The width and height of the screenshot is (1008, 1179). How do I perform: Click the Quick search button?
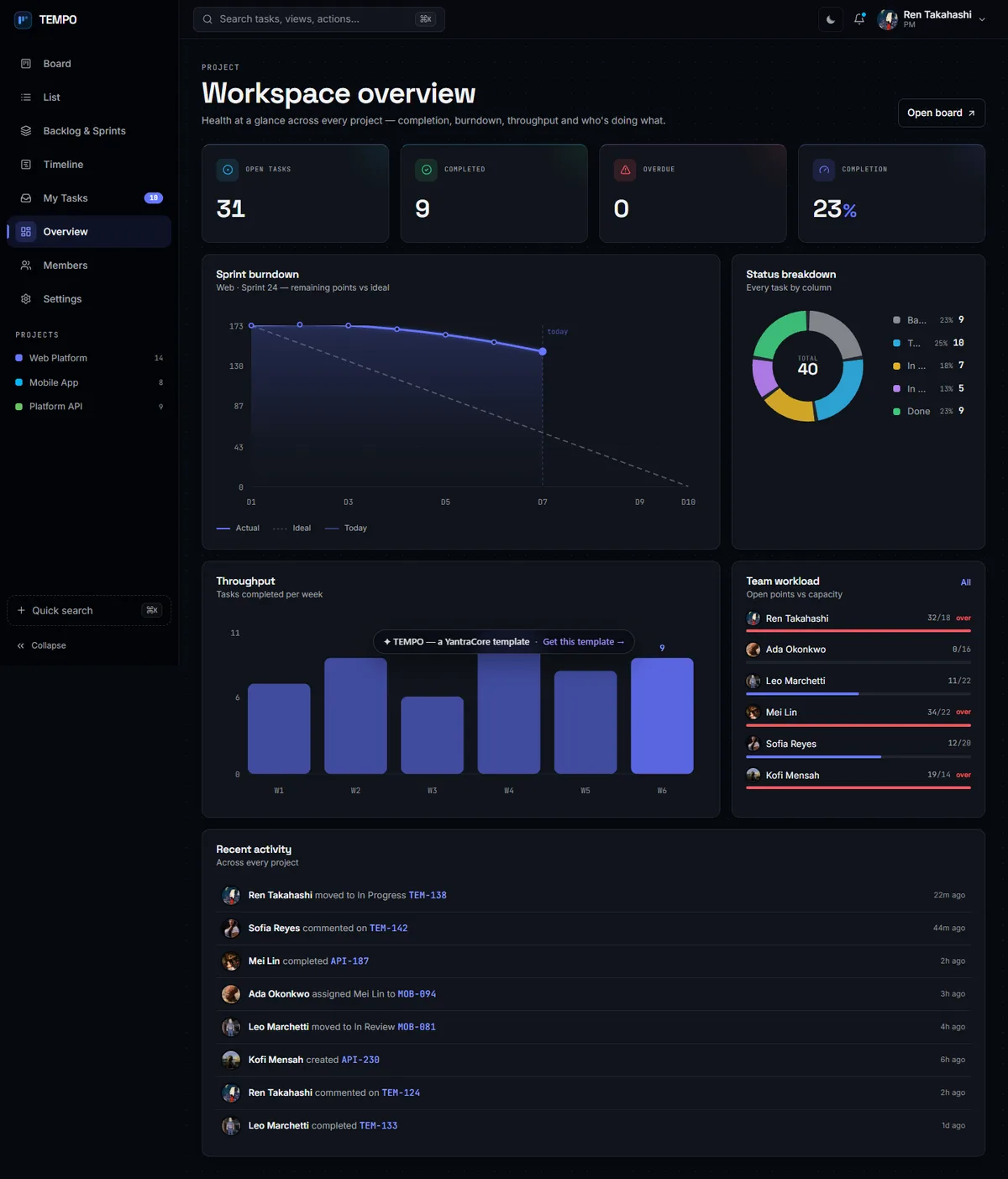(89, 611)
